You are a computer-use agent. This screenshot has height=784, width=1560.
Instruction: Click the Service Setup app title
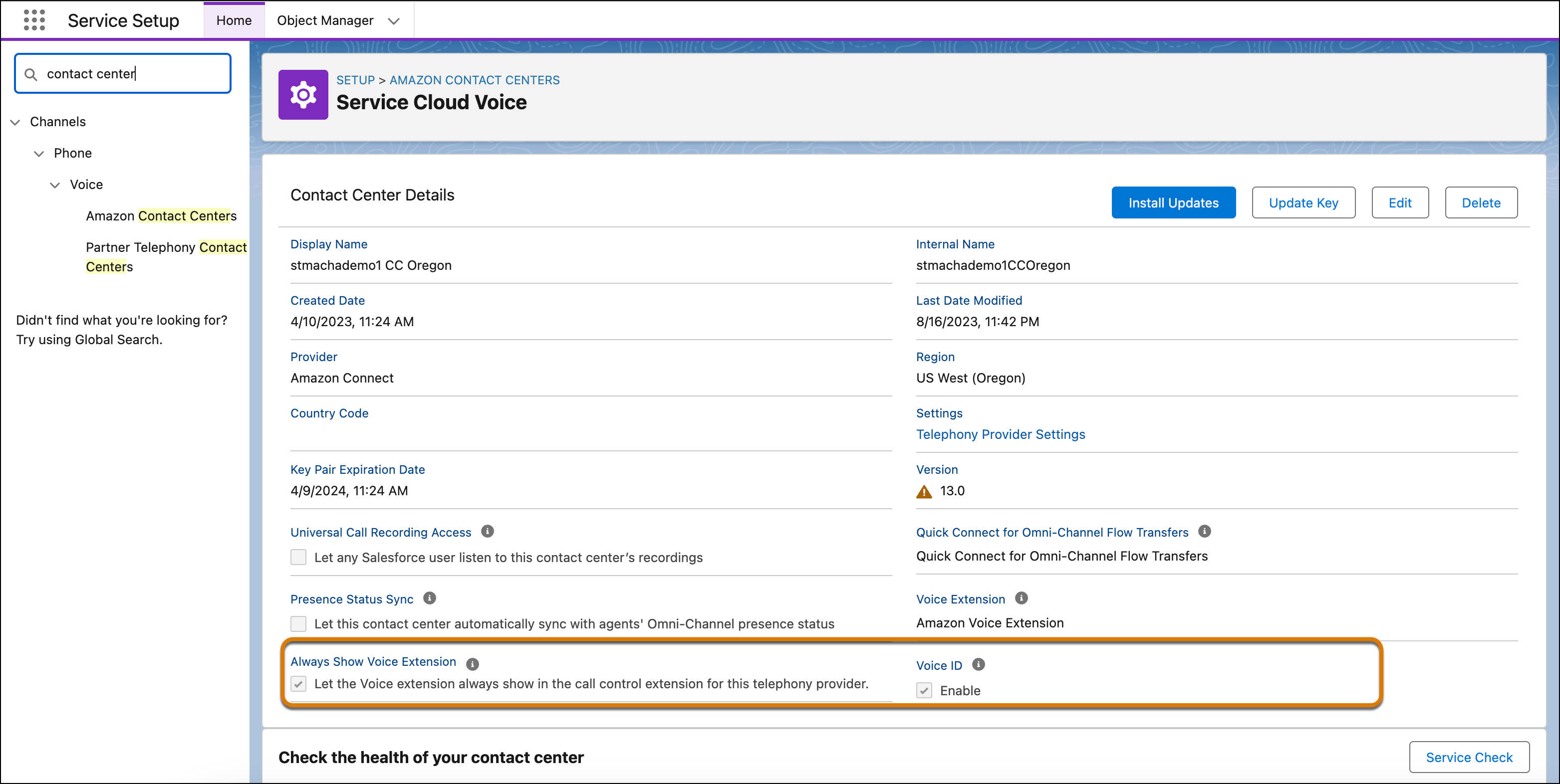click(124, 20)
